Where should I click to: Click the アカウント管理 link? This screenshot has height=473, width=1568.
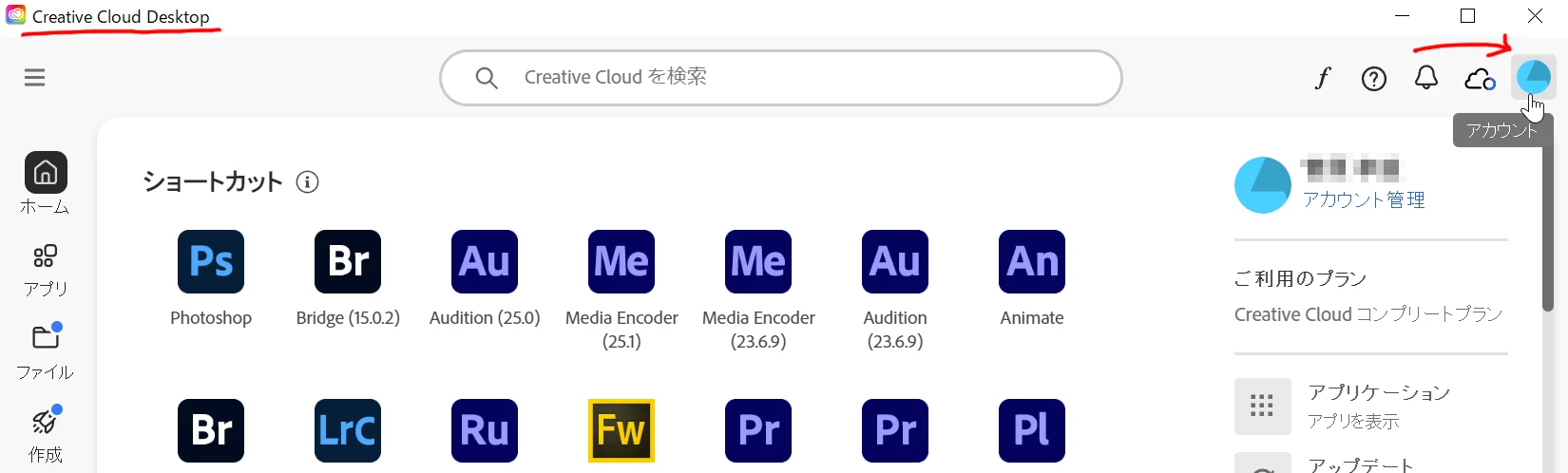1364,199
